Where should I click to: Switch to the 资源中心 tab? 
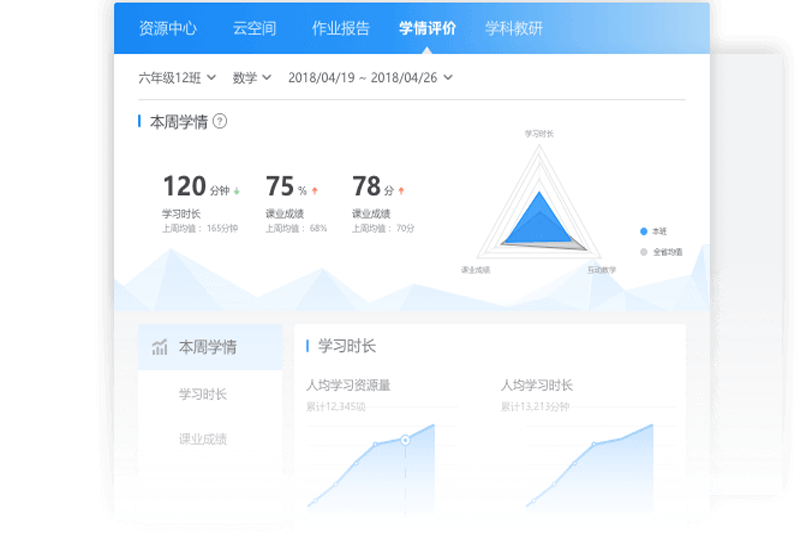click(168, 28)
